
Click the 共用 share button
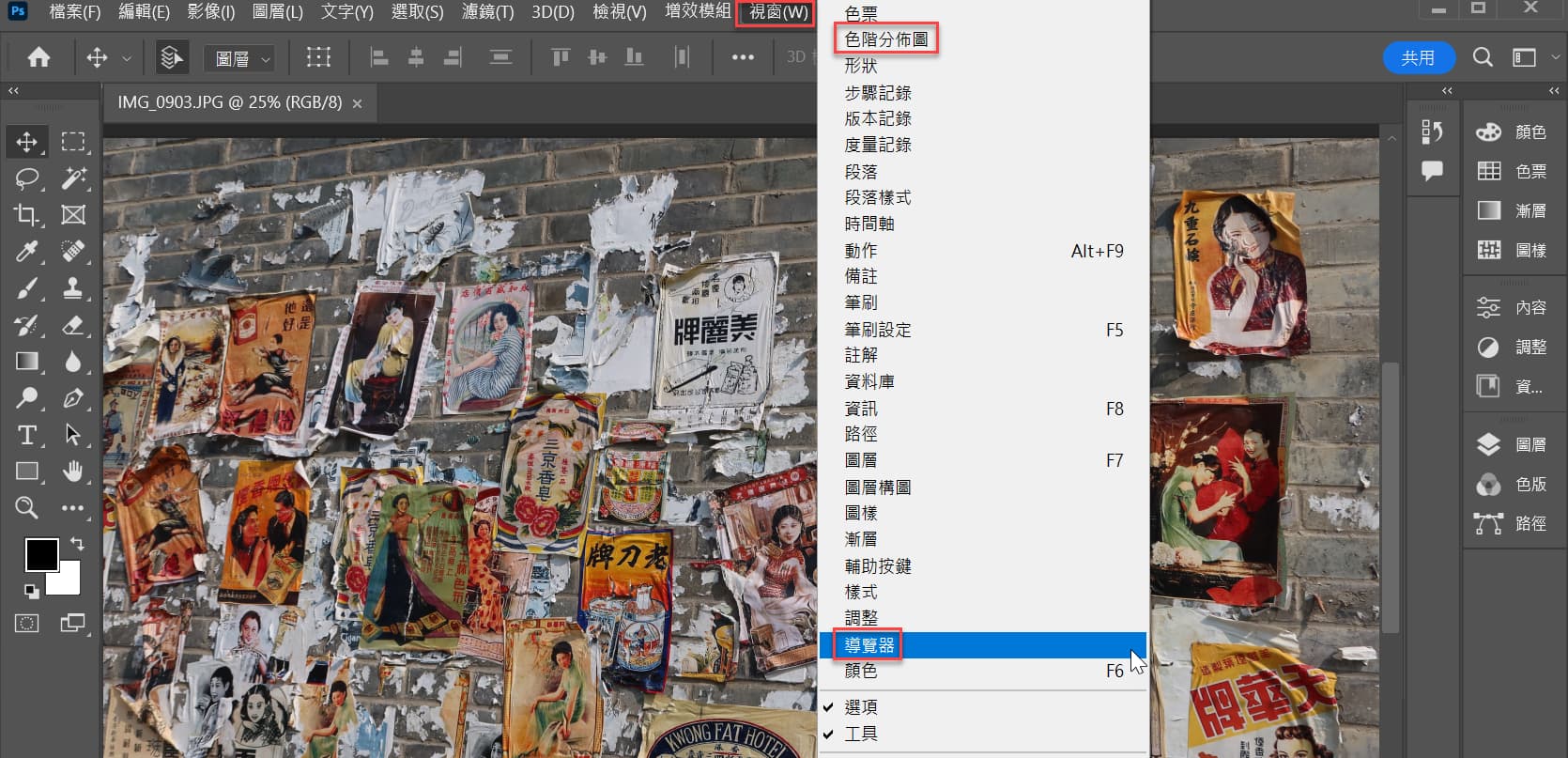point(1419,57)
